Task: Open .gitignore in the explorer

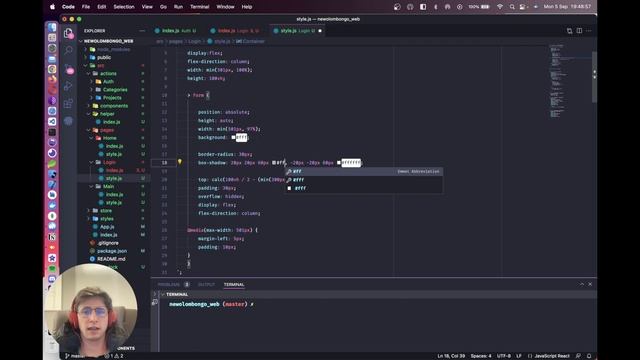Action: [108, 243]
